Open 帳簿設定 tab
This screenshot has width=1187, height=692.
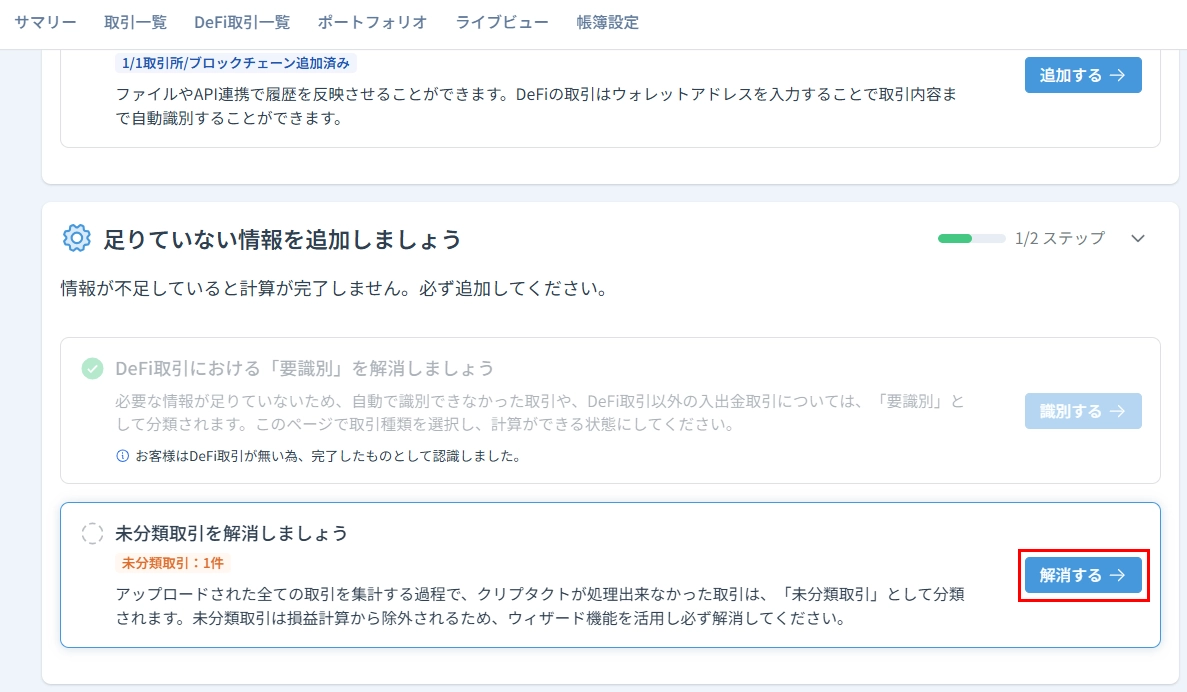tap(607, 23)
